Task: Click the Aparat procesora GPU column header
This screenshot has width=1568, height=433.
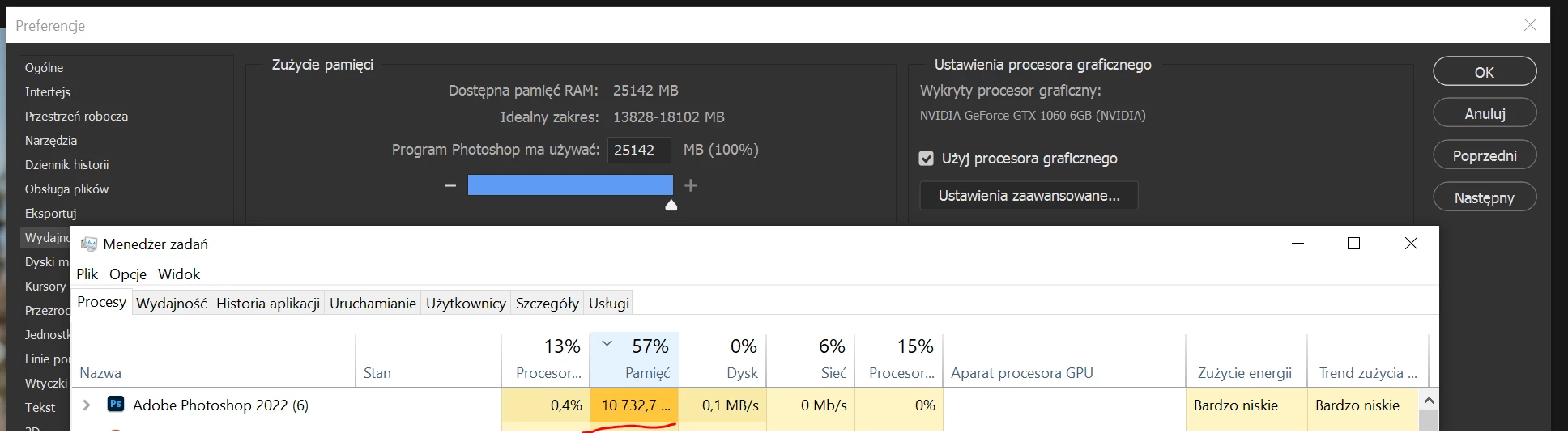Action: pyautogui.click(x=1064, y=360)
